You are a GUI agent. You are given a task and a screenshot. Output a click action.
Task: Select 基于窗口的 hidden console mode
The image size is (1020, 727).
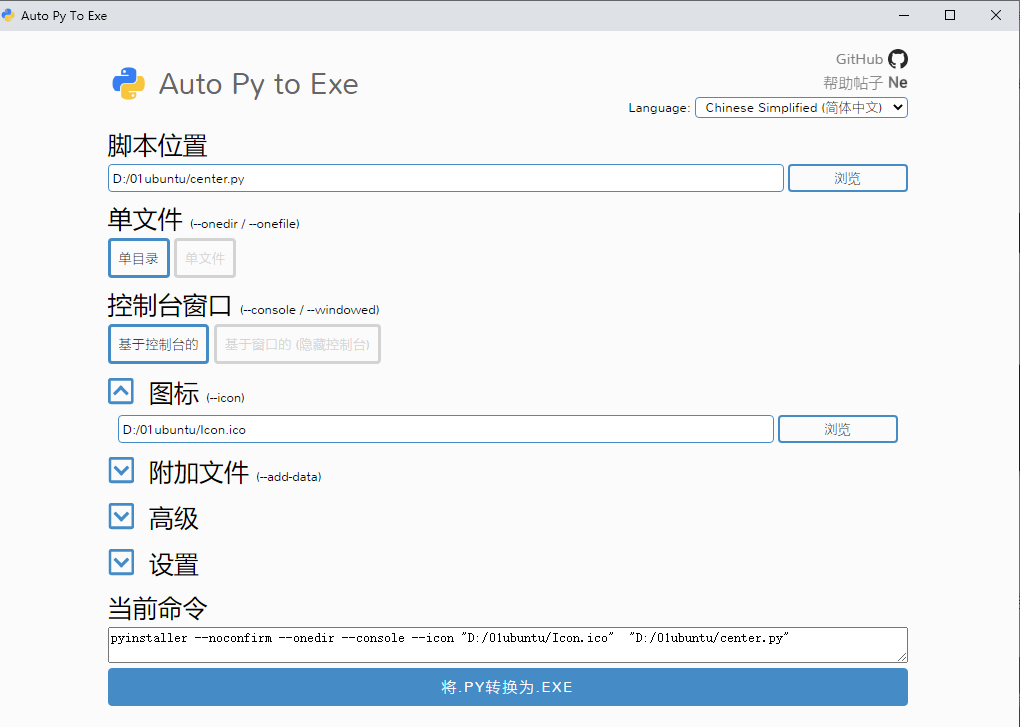coord(297,344)
